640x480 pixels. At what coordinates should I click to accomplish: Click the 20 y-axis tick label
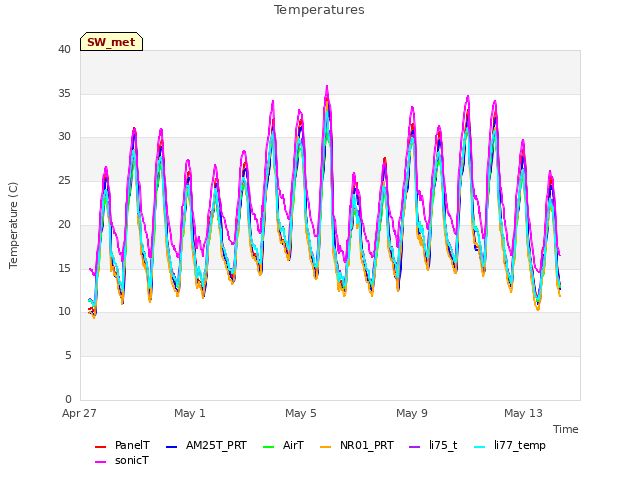(64, 224)
